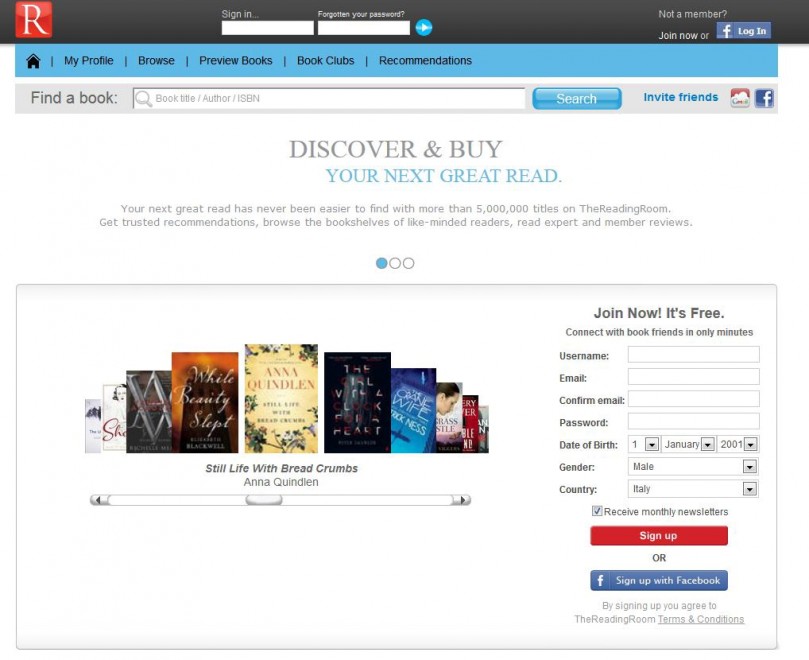Click the Anna Quindlen author name
The image size is (809, 660).
coord(281,482)
